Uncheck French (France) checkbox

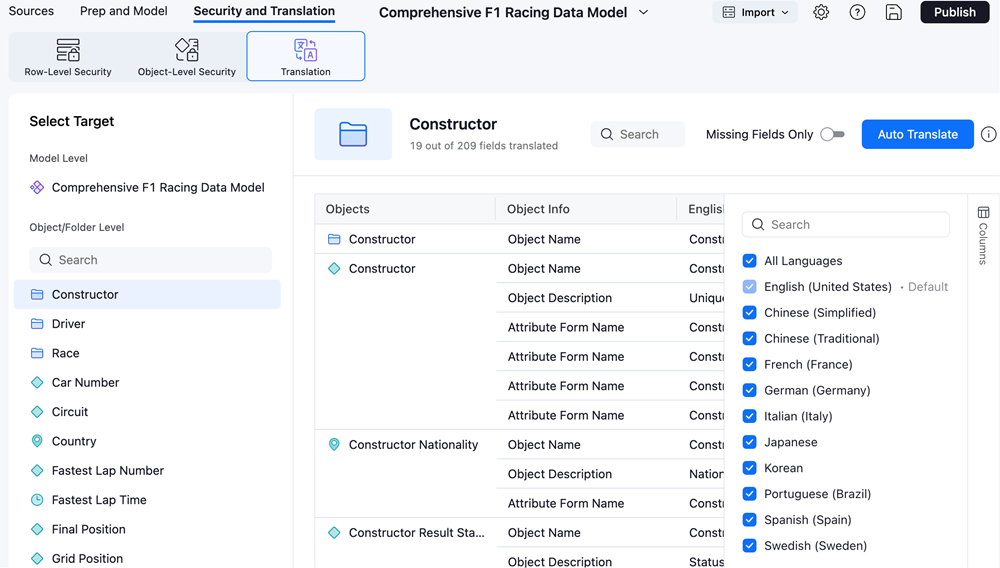coord(749,365)
